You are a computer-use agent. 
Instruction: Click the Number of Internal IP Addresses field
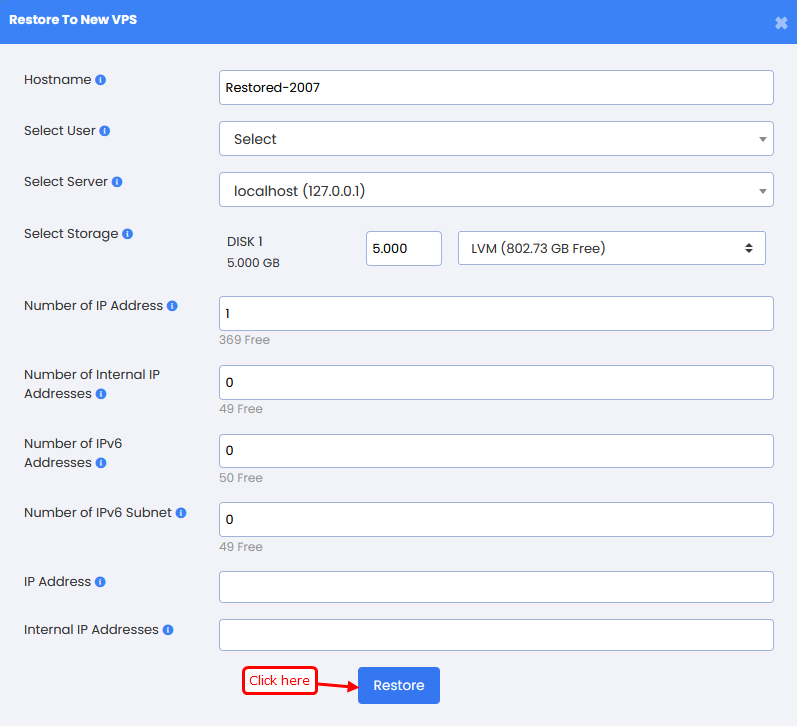tap(496, 382)
